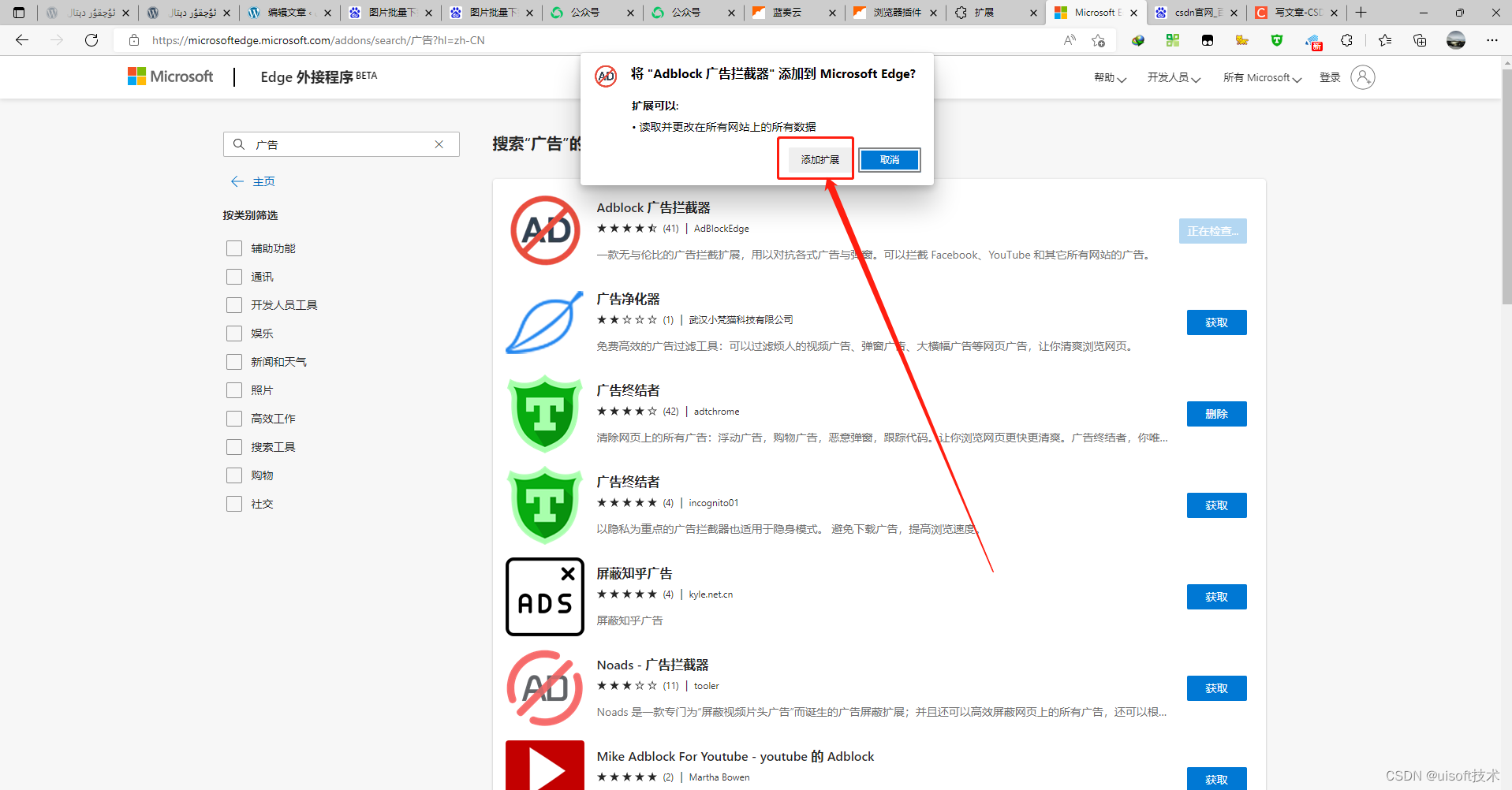Click 取消 in the dialog

890,159
